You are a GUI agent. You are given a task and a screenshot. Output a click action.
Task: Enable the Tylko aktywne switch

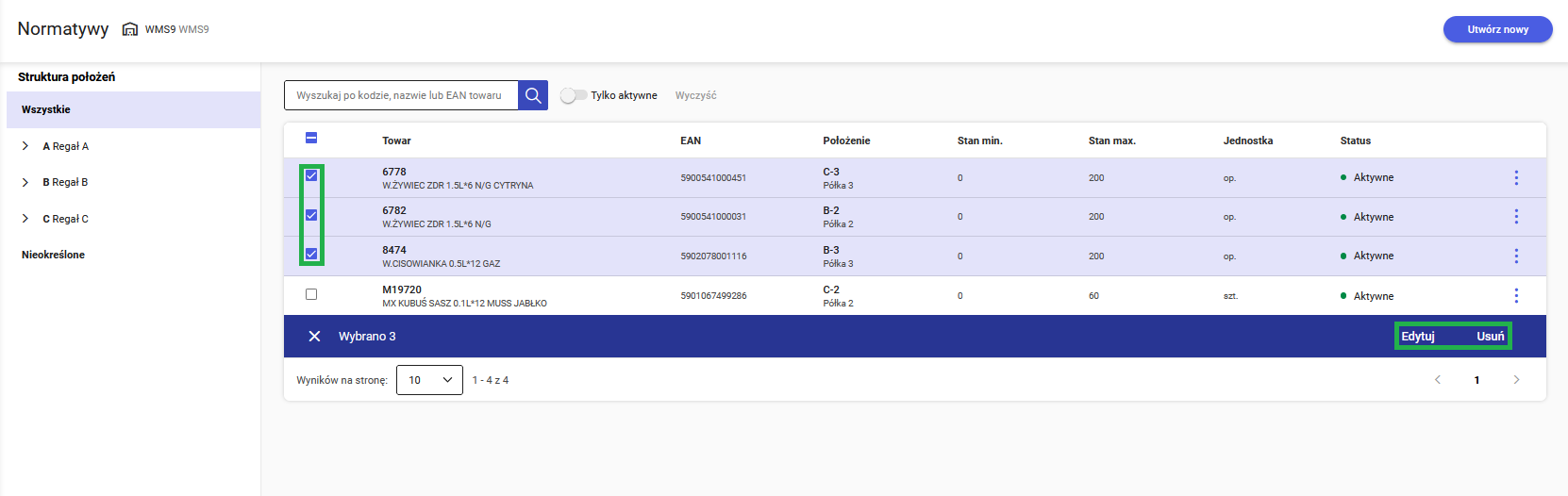coord(573,95)
